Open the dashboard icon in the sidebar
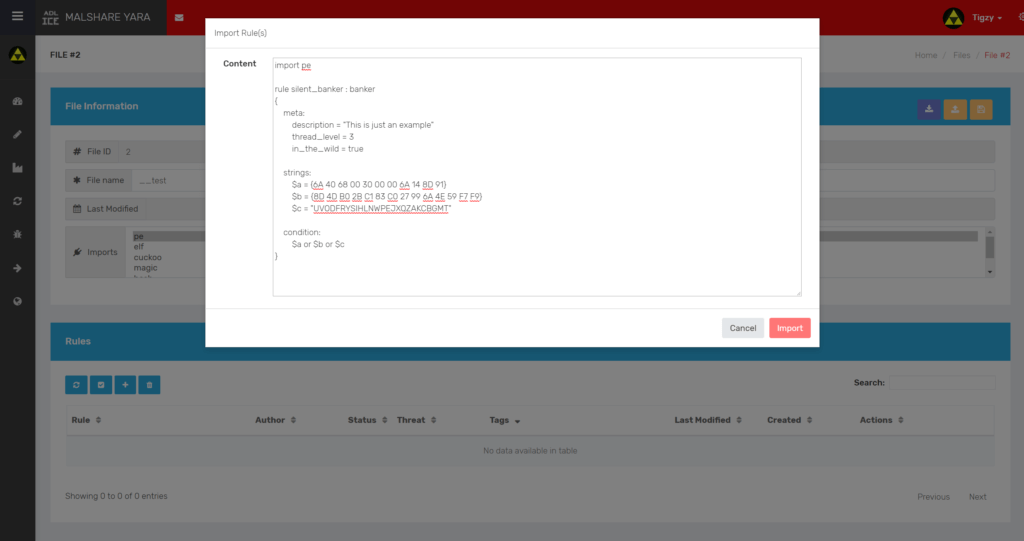The image size is (1024, 541). [17, 102]
